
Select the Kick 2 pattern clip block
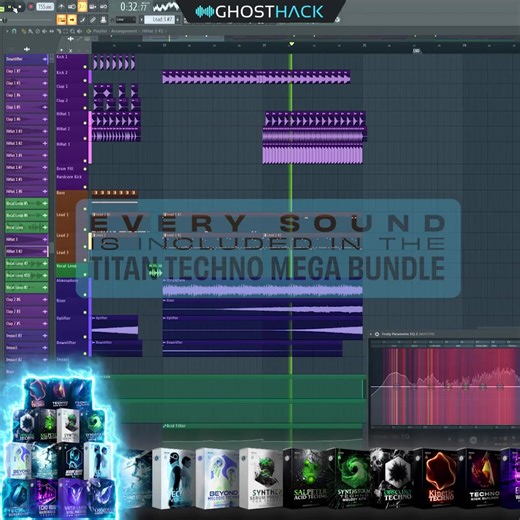click(256, 77)
